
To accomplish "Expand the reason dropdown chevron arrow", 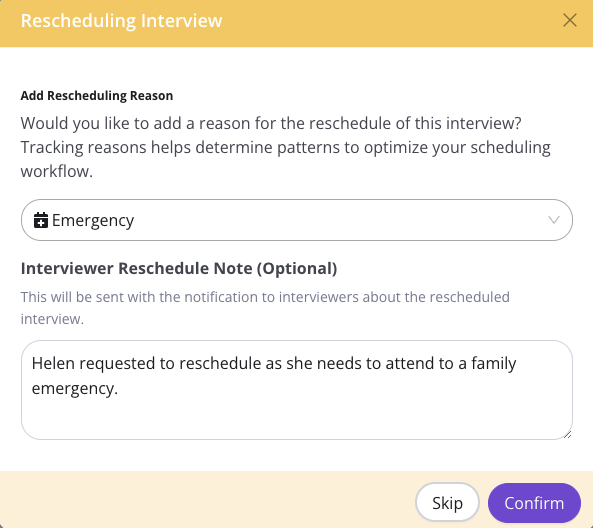I will coord(554,220).
